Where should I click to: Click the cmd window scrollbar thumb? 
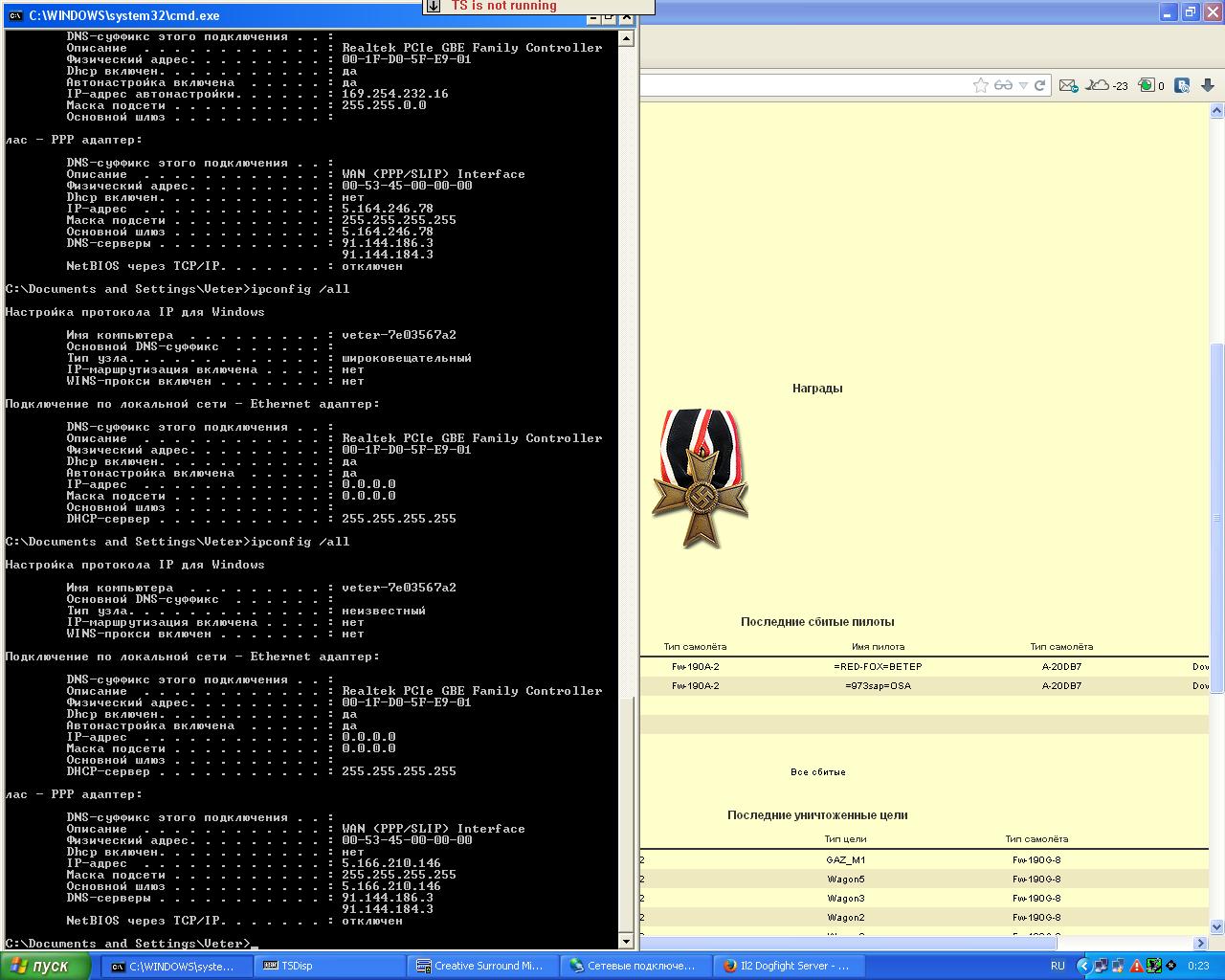[626, 813]
